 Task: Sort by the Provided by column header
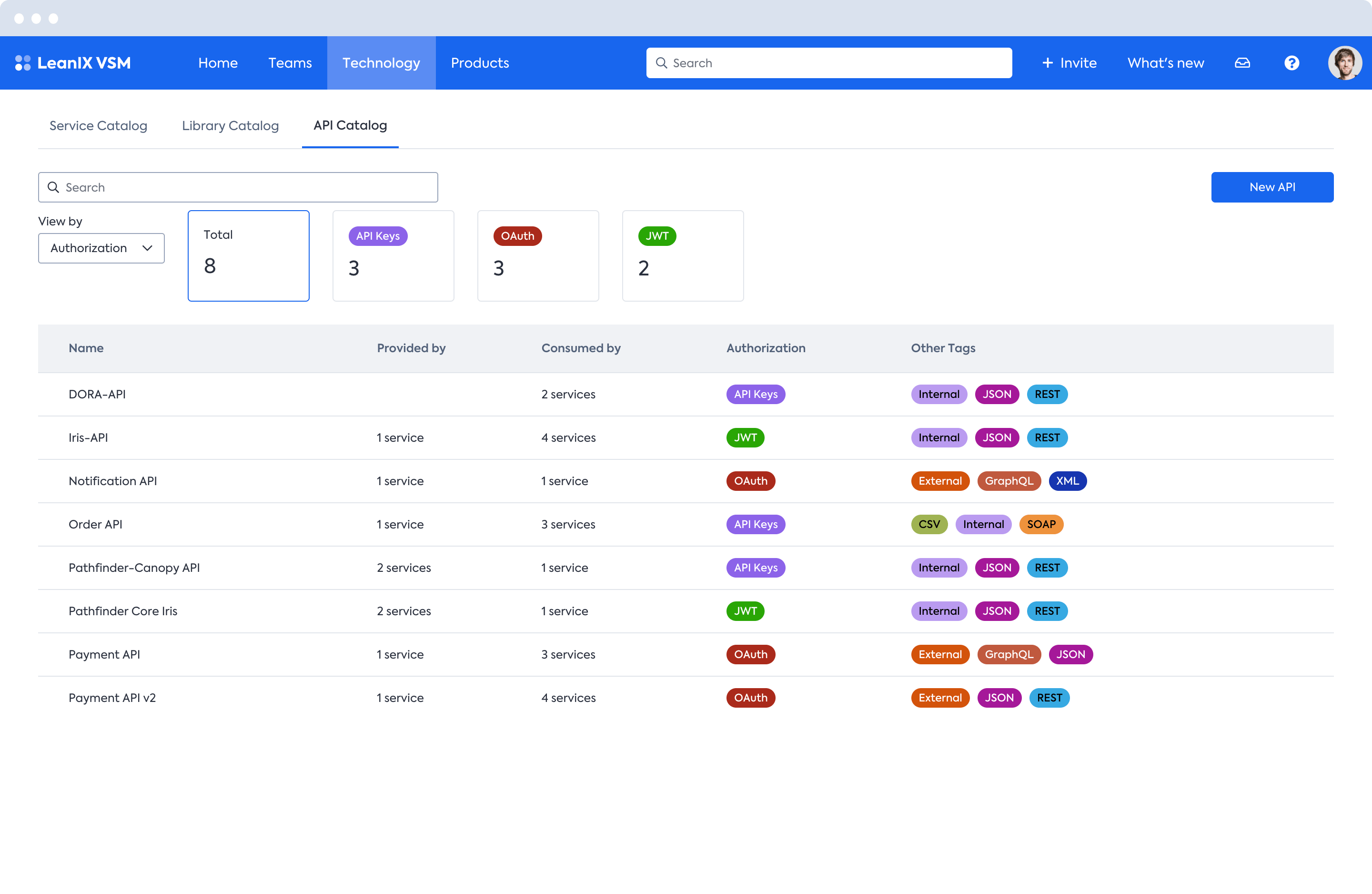[411, 348]
